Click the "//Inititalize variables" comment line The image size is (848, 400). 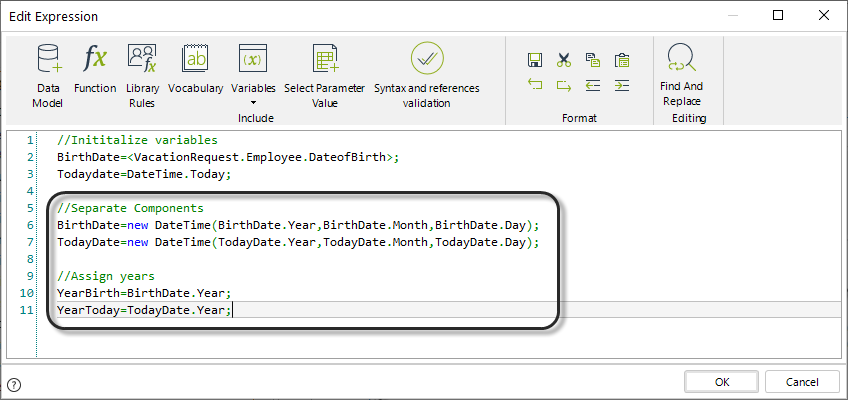pos(137,141)
